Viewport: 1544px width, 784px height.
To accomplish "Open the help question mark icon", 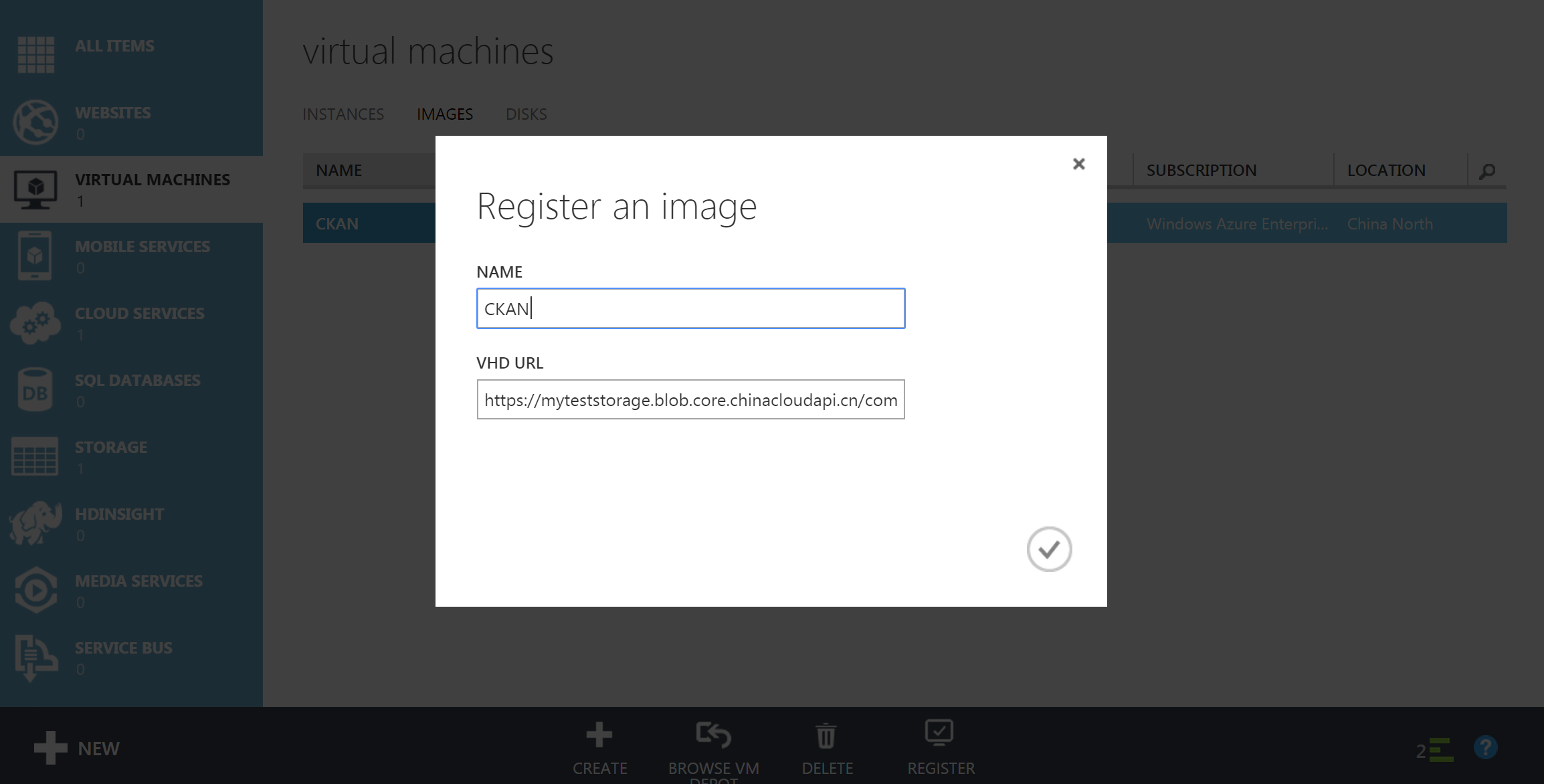I will 1485,748.
